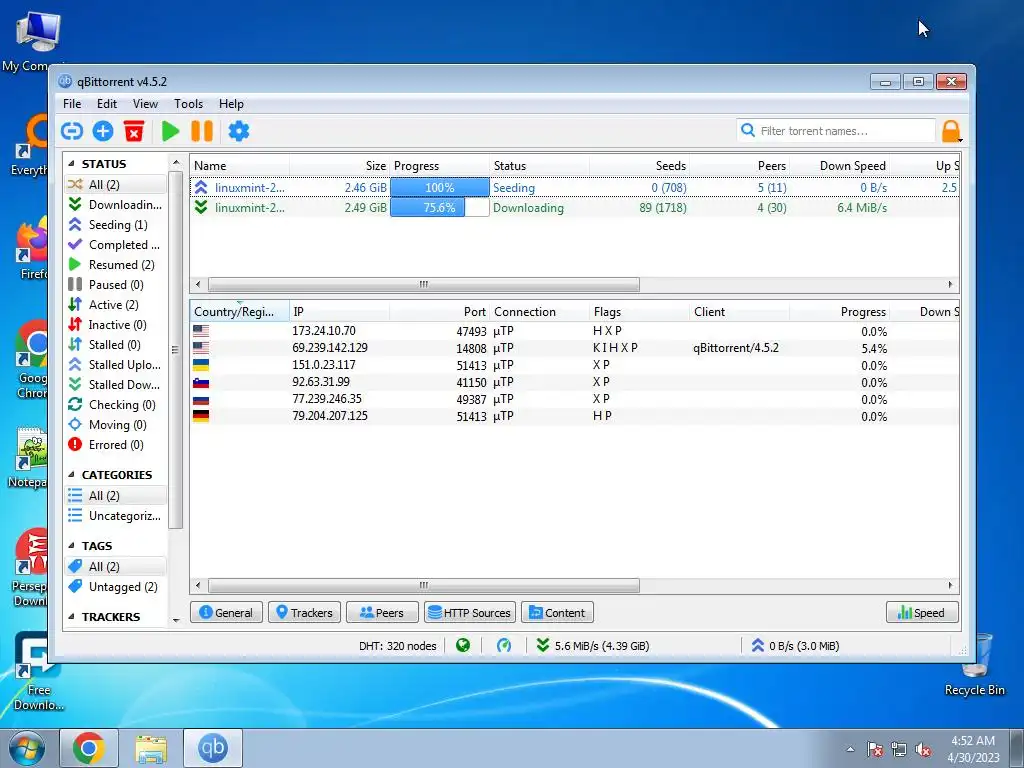
Task: Click the green Resume play icon
Action: coord(170,131)
